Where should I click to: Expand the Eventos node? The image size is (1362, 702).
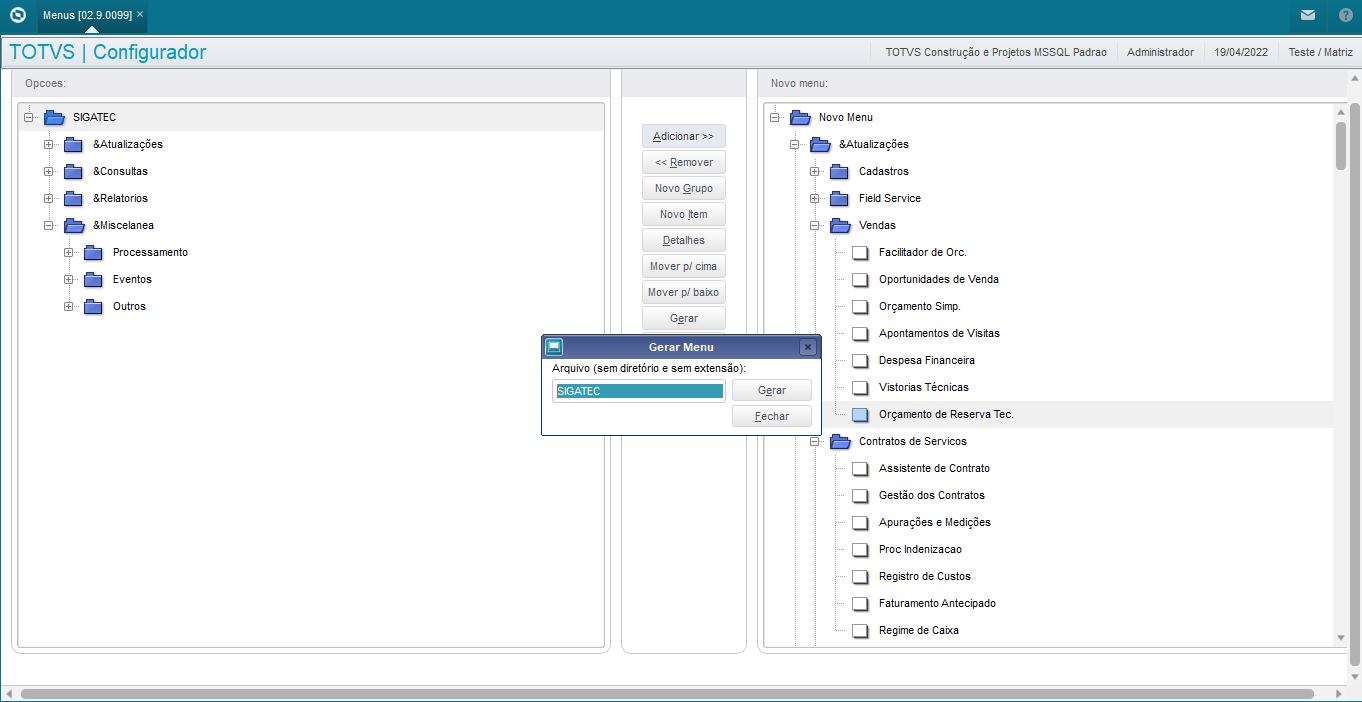pyautogui.click(x=69, y=279)
